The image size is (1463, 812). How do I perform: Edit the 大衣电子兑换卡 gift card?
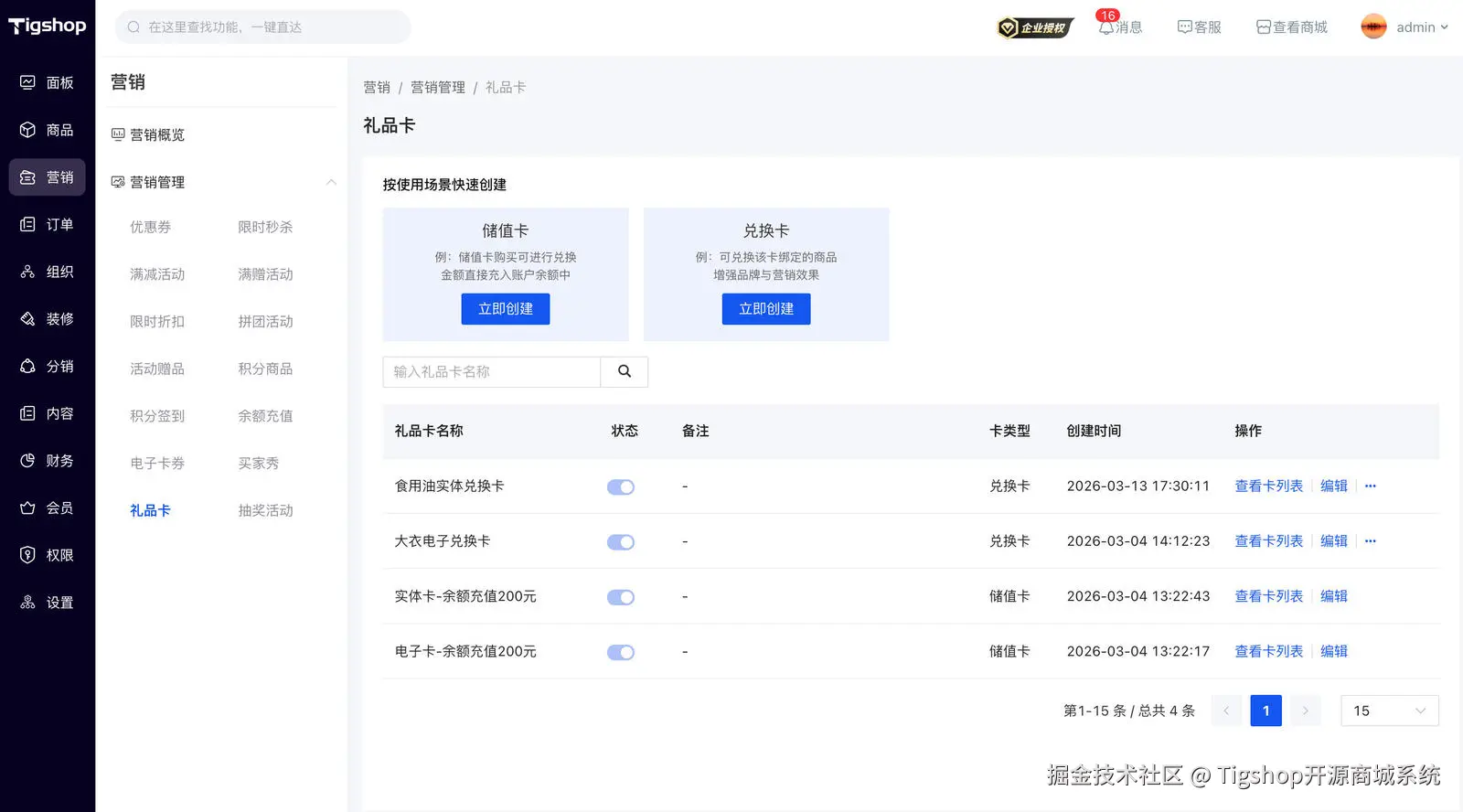point(1334,541)
